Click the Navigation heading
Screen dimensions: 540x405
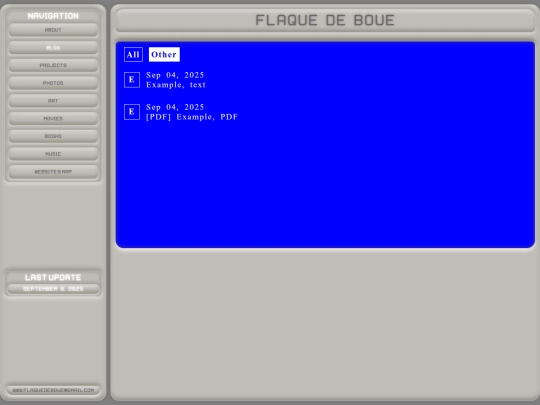53,16
